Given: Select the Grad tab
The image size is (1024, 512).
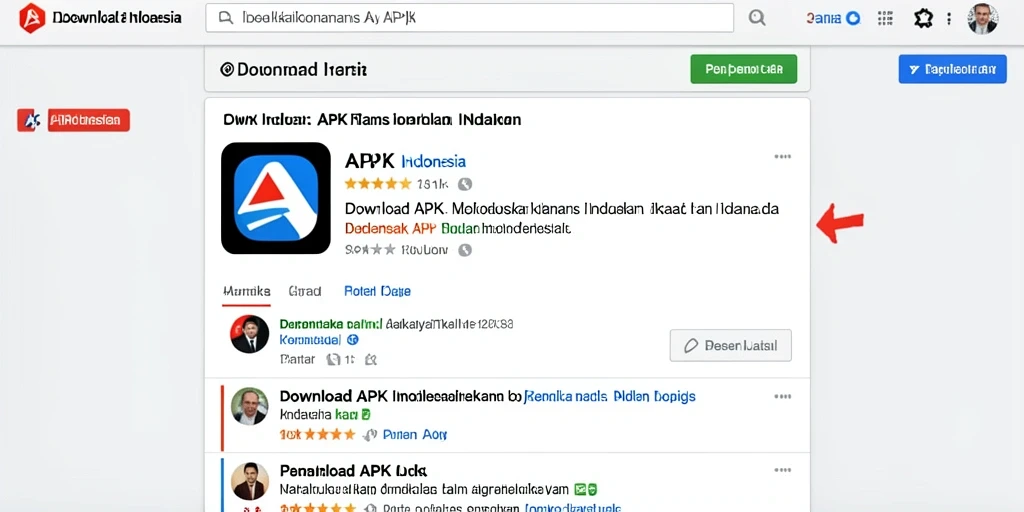Looking at the screenshot, I should click(304, 291).
